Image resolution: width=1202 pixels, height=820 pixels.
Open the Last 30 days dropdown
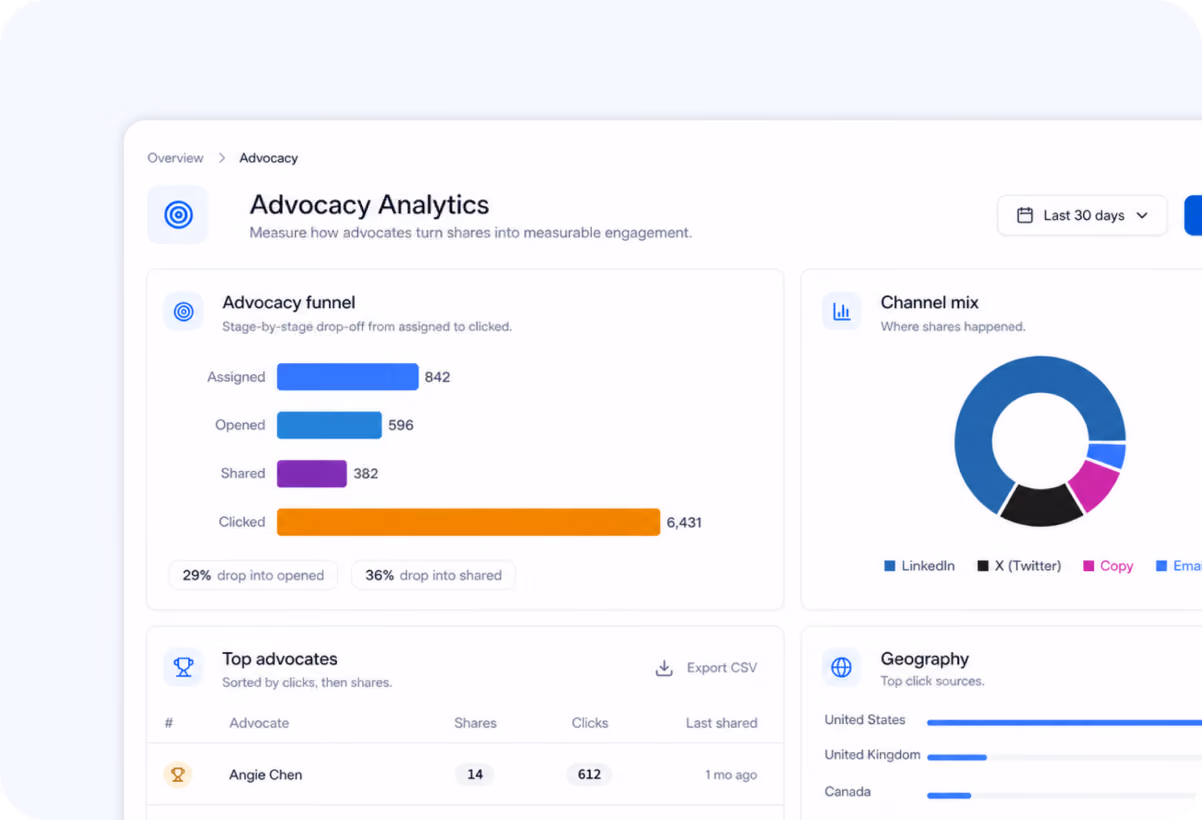tap(1082, 215)
